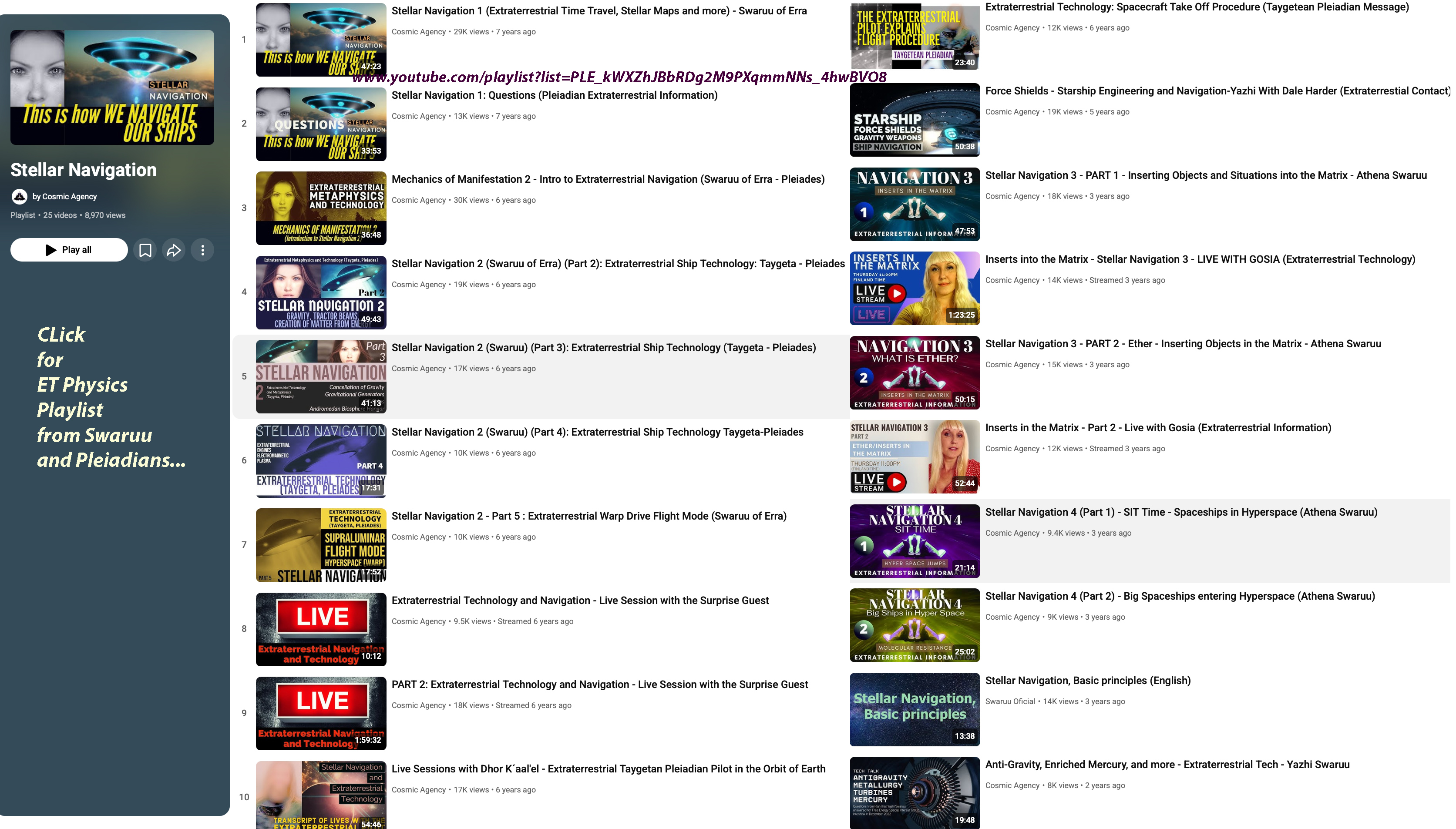Screen dimensions: 1456x829
Task: Open 'Stellar Navigation 2 (Swaruu) (Part 4)' title
Action: click(x=597, y=432)
